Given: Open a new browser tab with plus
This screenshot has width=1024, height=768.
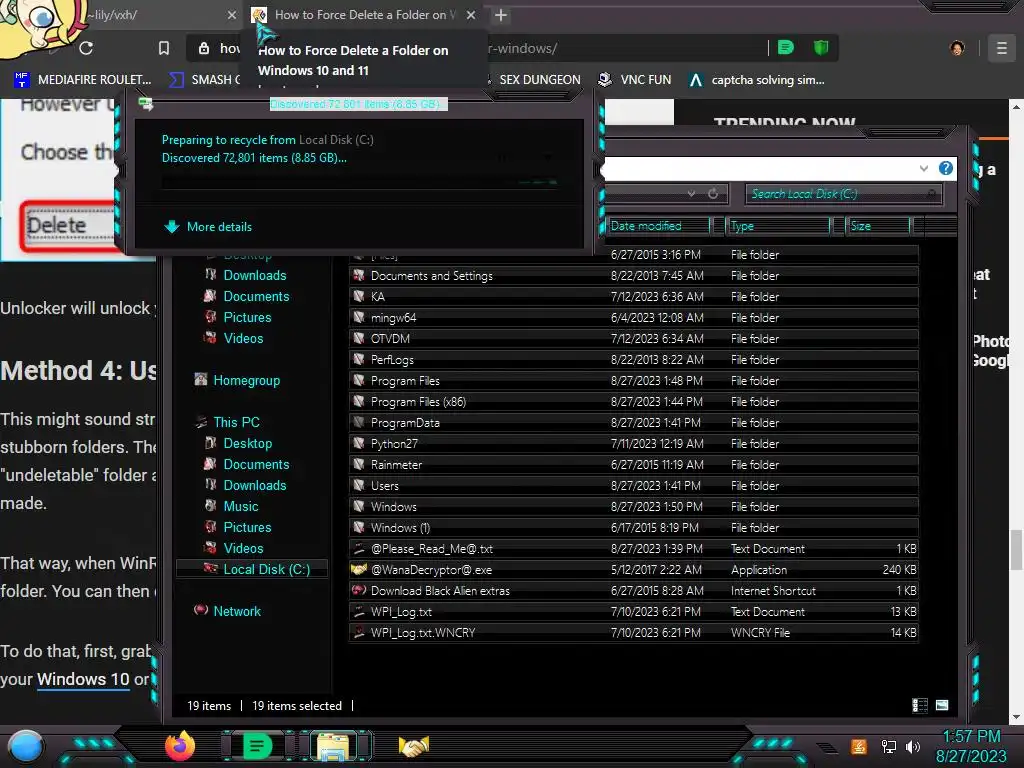Looking at the screenshot, I should coord(501,15).
